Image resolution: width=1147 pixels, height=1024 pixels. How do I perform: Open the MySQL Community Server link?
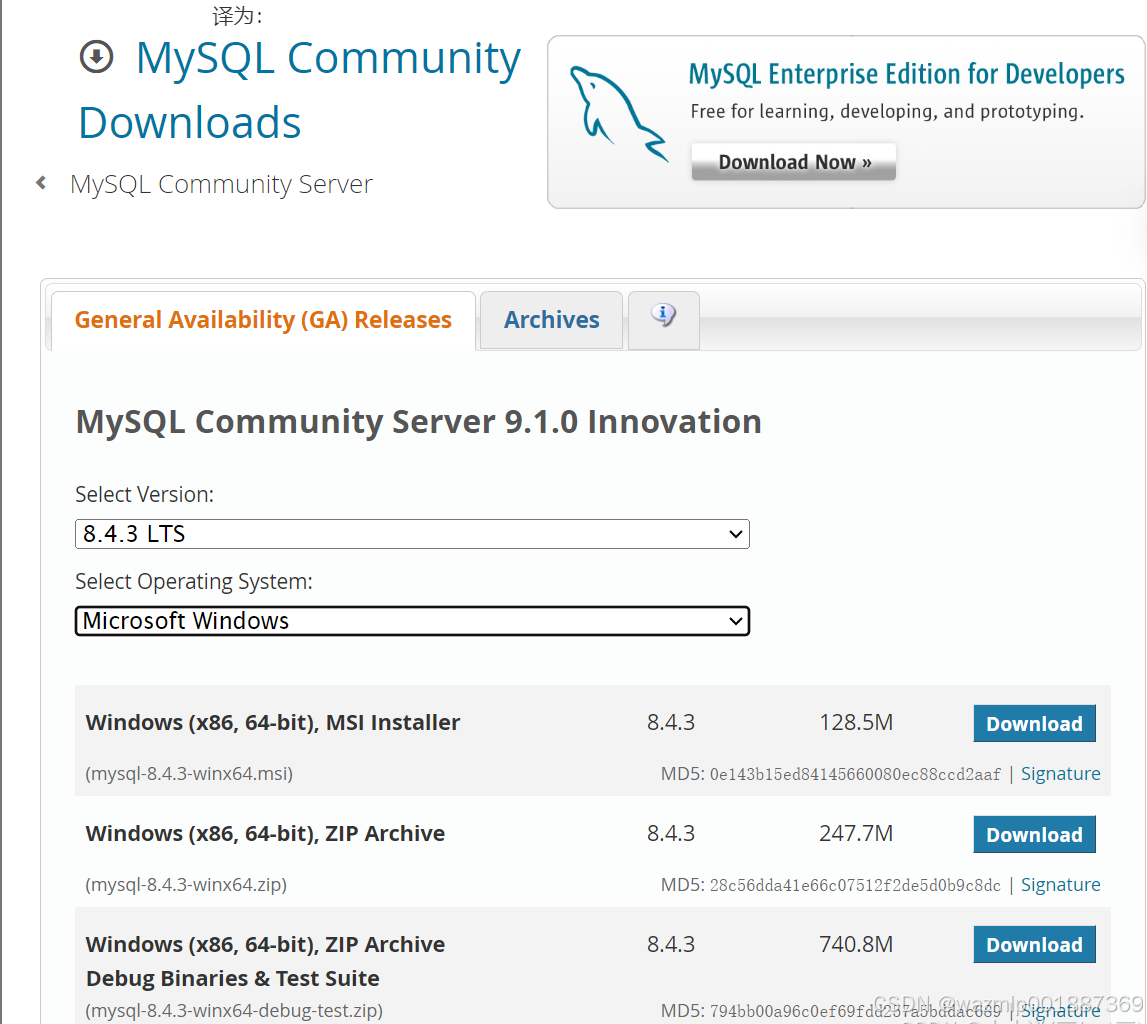[x=221, y=183]
